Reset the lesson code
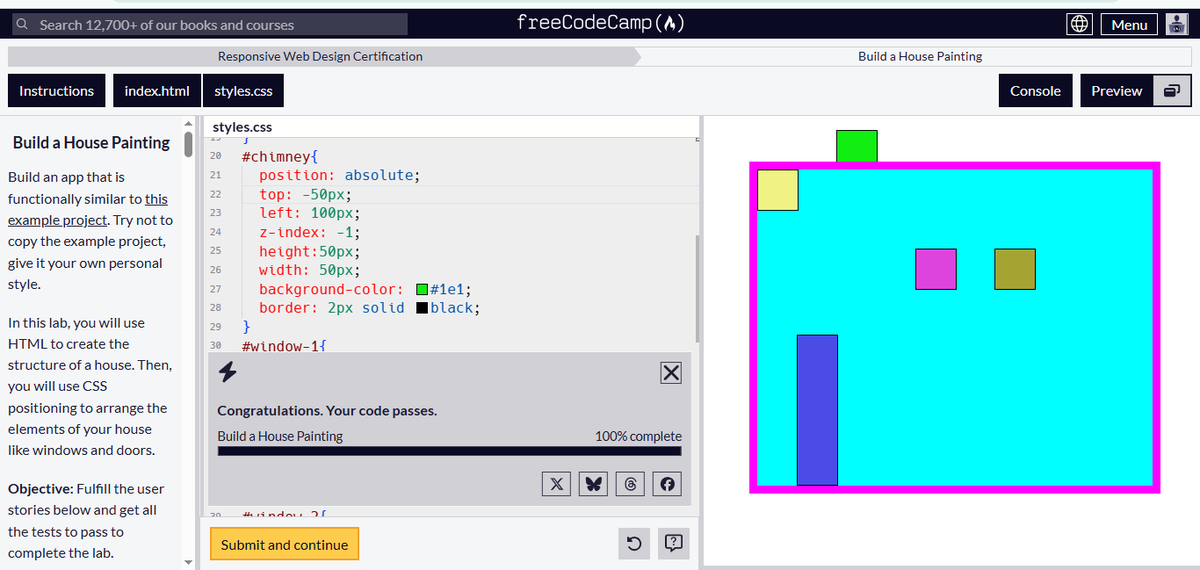Screen dimensions: 1200x570 click(x=633, y=544)
